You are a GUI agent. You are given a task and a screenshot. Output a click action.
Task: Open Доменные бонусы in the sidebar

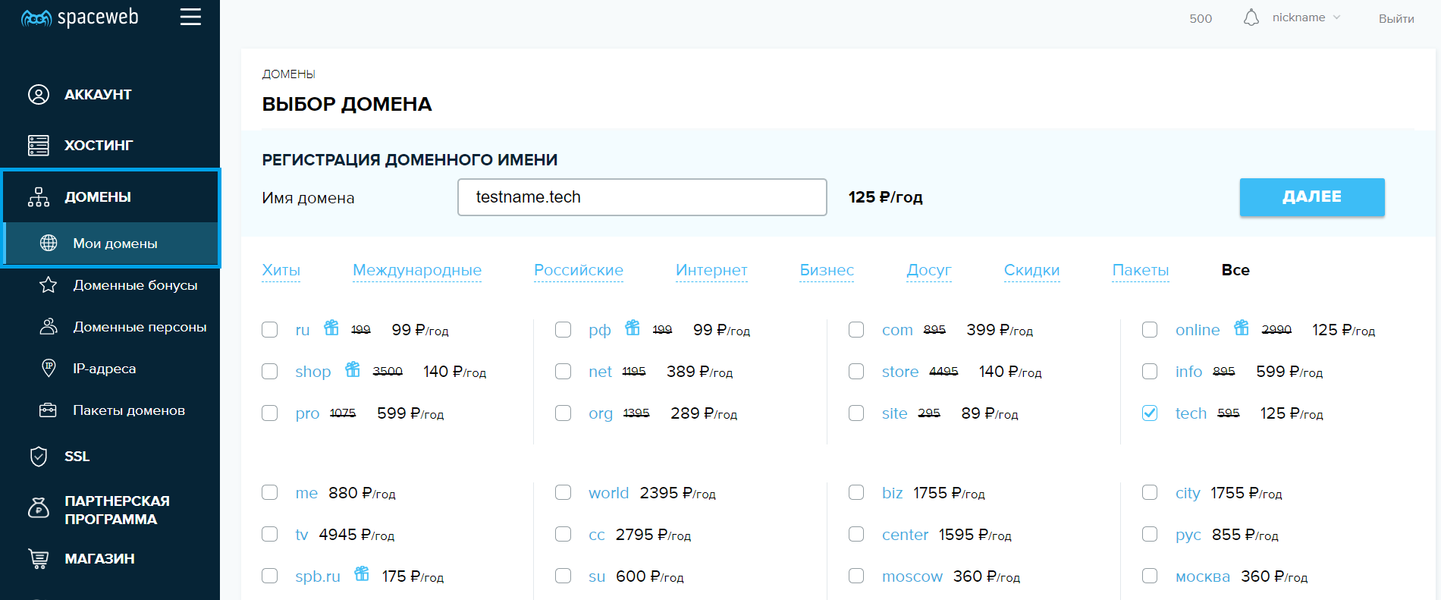[135, 285]
